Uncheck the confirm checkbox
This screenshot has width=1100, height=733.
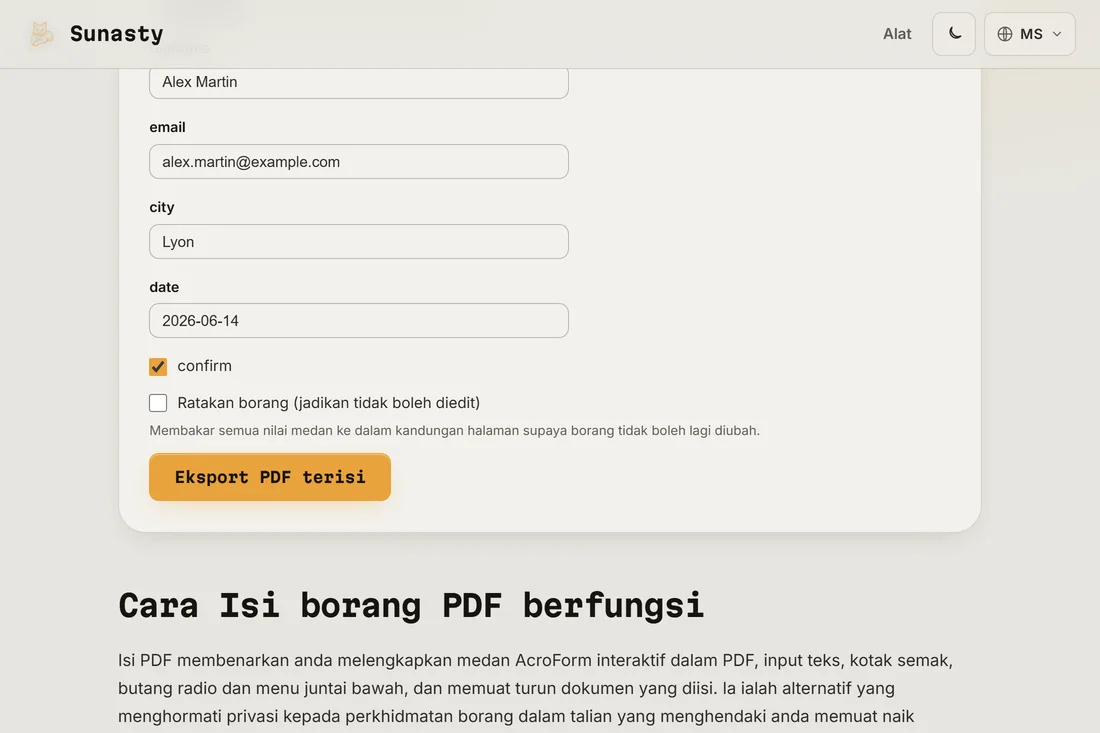(x=158, y=366)
